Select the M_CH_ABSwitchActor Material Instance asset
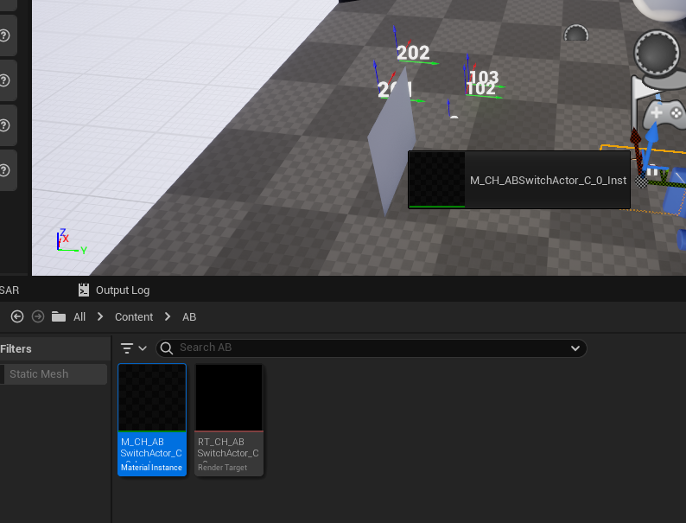Viewport: 686px width, 524px height. pos(152,419)
